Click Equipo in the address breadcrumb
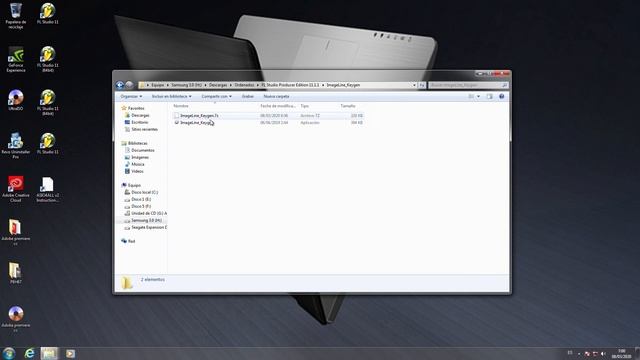Image resolution: width=640 pixels, height=360 pixels. click(158, 85)
